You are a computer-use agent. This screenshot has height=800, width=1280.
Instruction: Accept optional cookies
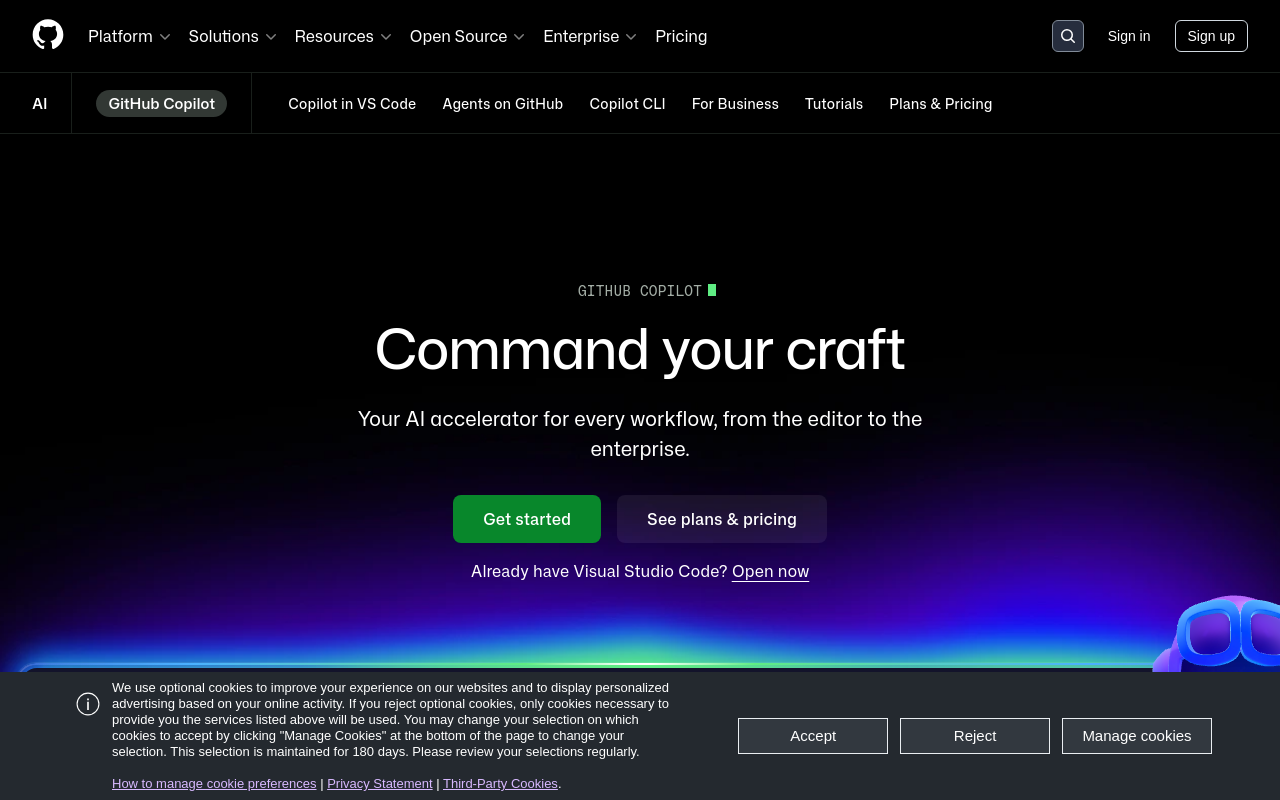813,736
